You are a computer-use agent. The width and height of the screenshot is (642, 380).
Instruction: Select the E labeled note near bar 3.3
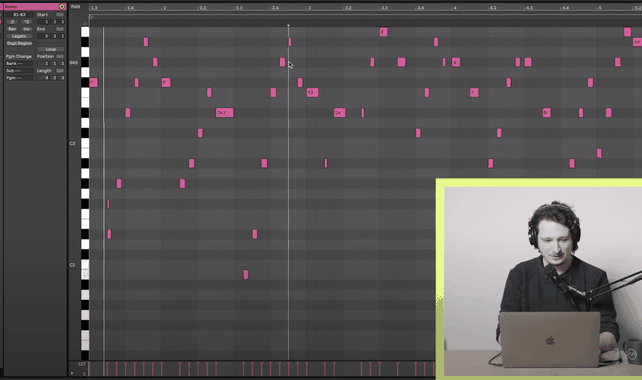(383, 32)
